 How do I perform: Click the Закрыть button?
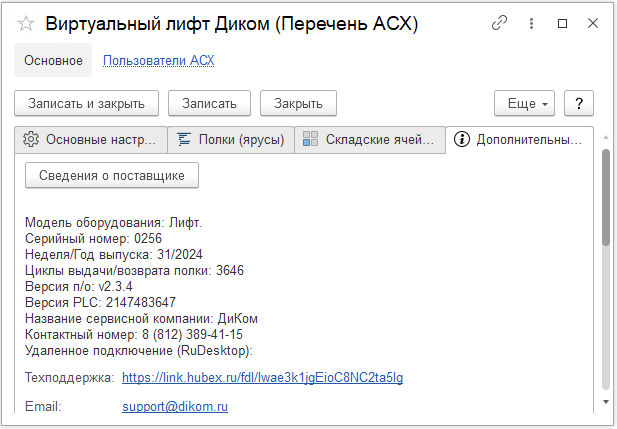click(x=298, y=103)
